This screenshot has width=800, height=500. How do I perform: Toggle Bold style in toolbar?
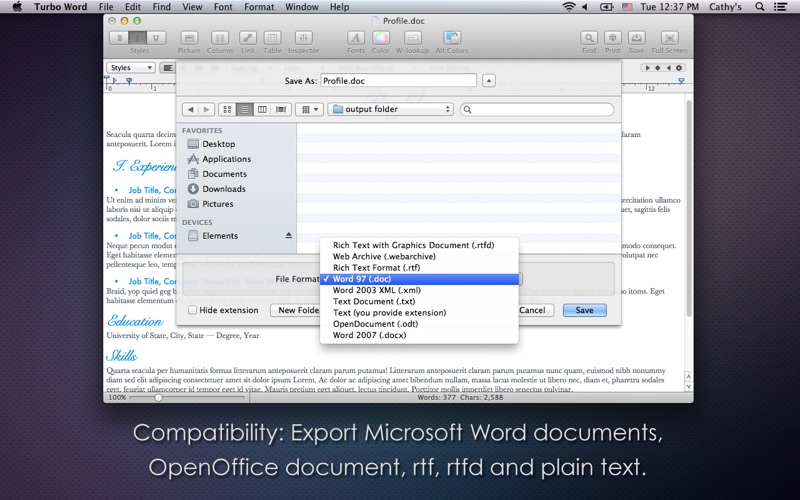119,38
